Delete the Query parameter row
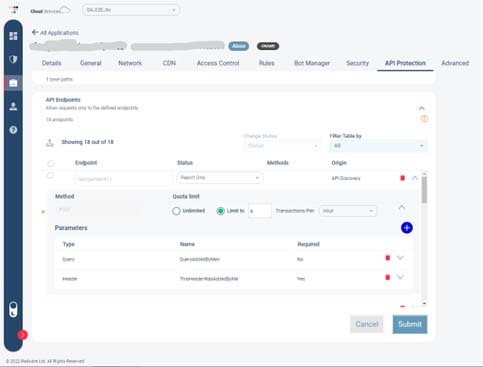This screenshot has height=367, width=483. click(388, 258)
